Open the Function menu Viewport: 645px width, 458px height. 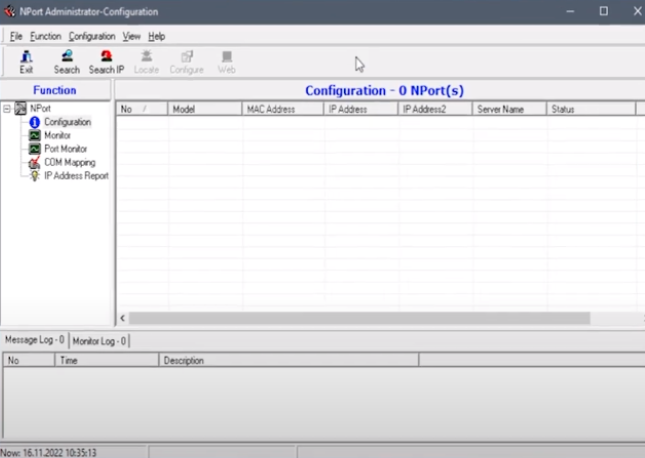click(46, 36)
